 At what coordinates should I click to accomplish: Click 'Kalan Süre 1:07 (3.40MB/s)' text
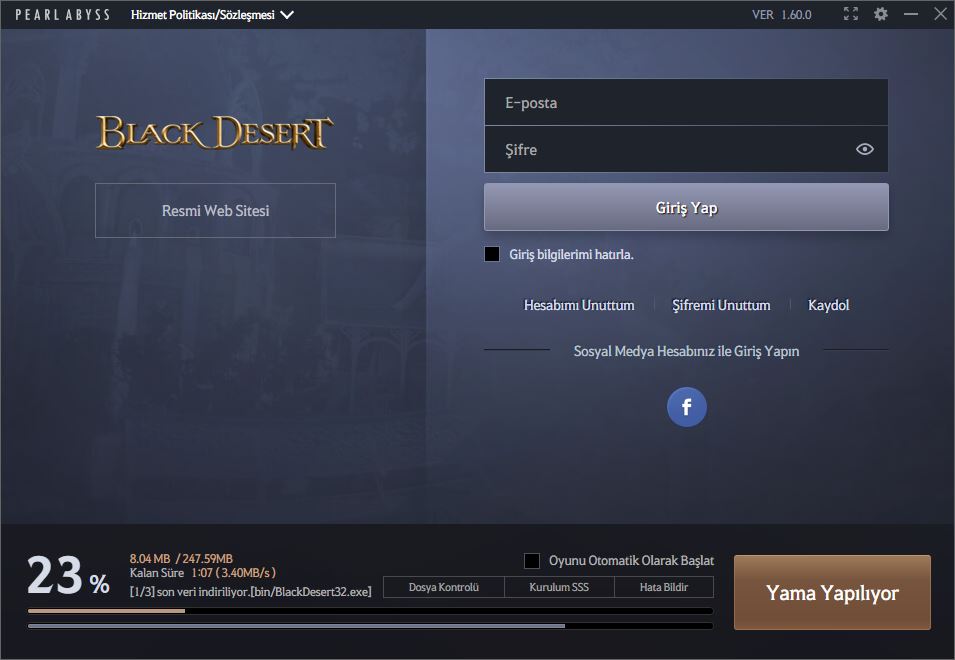click(x=203, y=573)
